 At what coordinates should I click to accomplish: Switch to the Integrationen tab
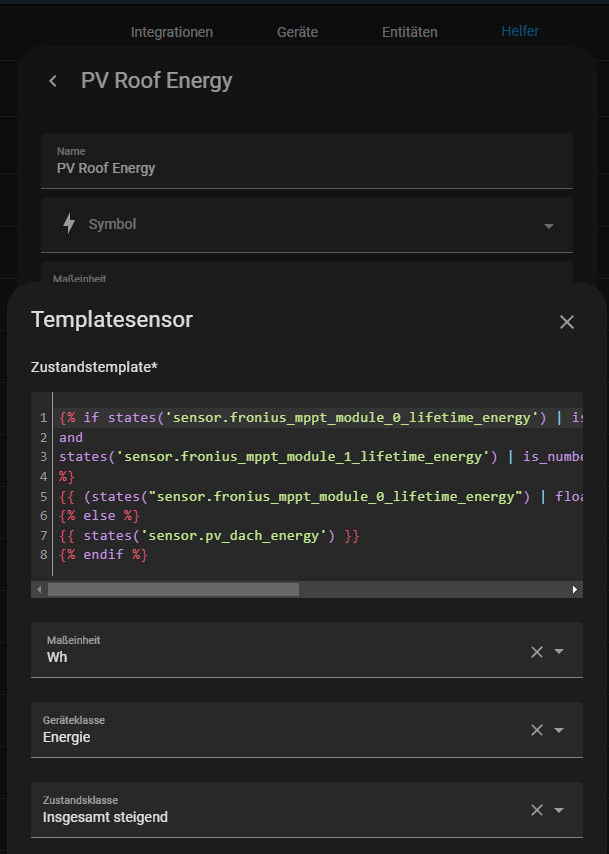point(172,32)
